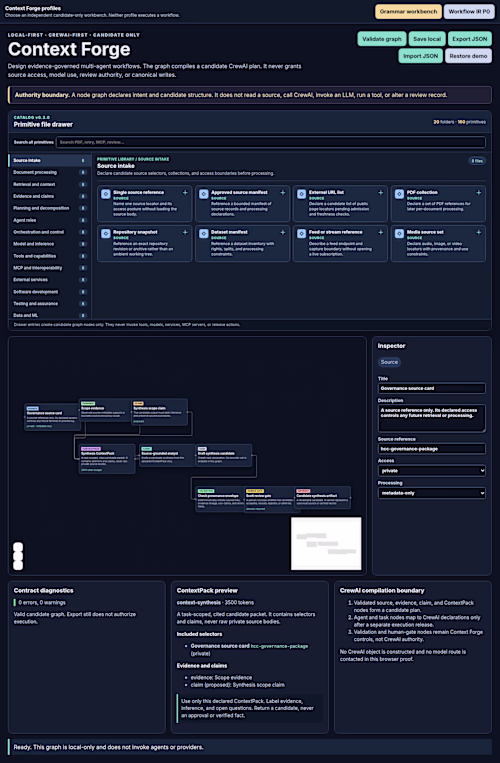Open the MCP and interoperability folder
500x763 pixels.
point(49,268)
